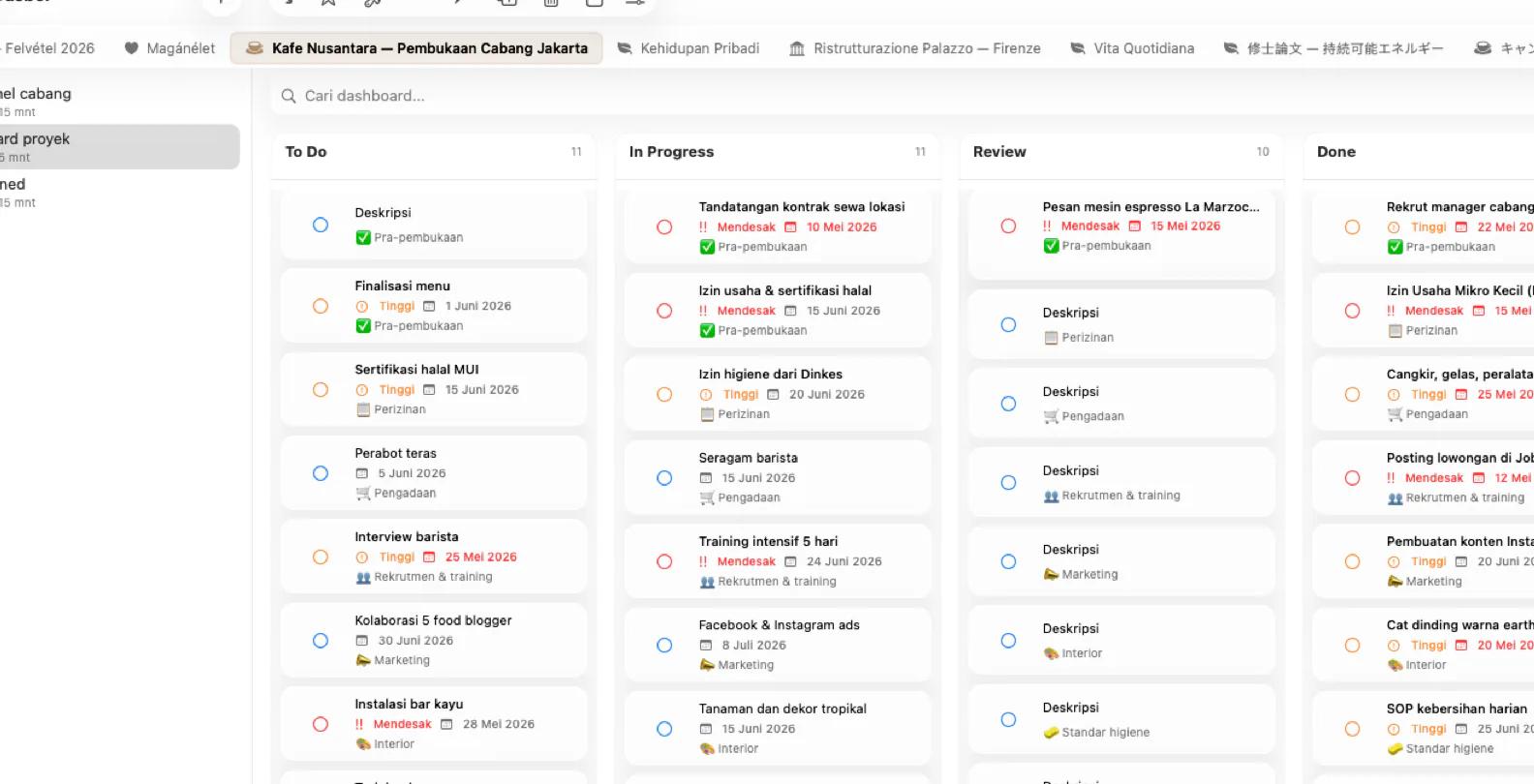Open the Kehidupan Pribadi tab
Viewport: 1534px width, 784px height.
(x=689, y=48)
